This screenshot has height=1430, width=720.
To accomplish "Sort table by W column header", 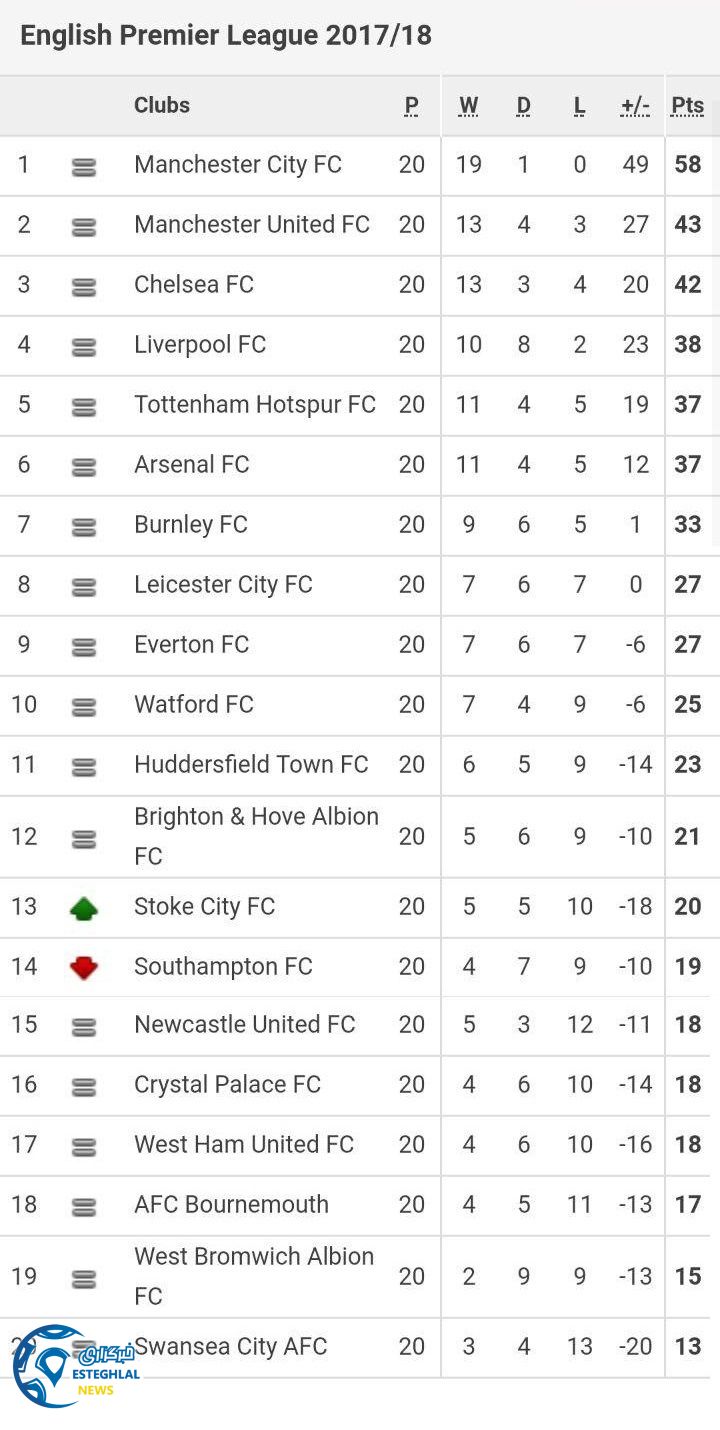I will click(468, 106).
